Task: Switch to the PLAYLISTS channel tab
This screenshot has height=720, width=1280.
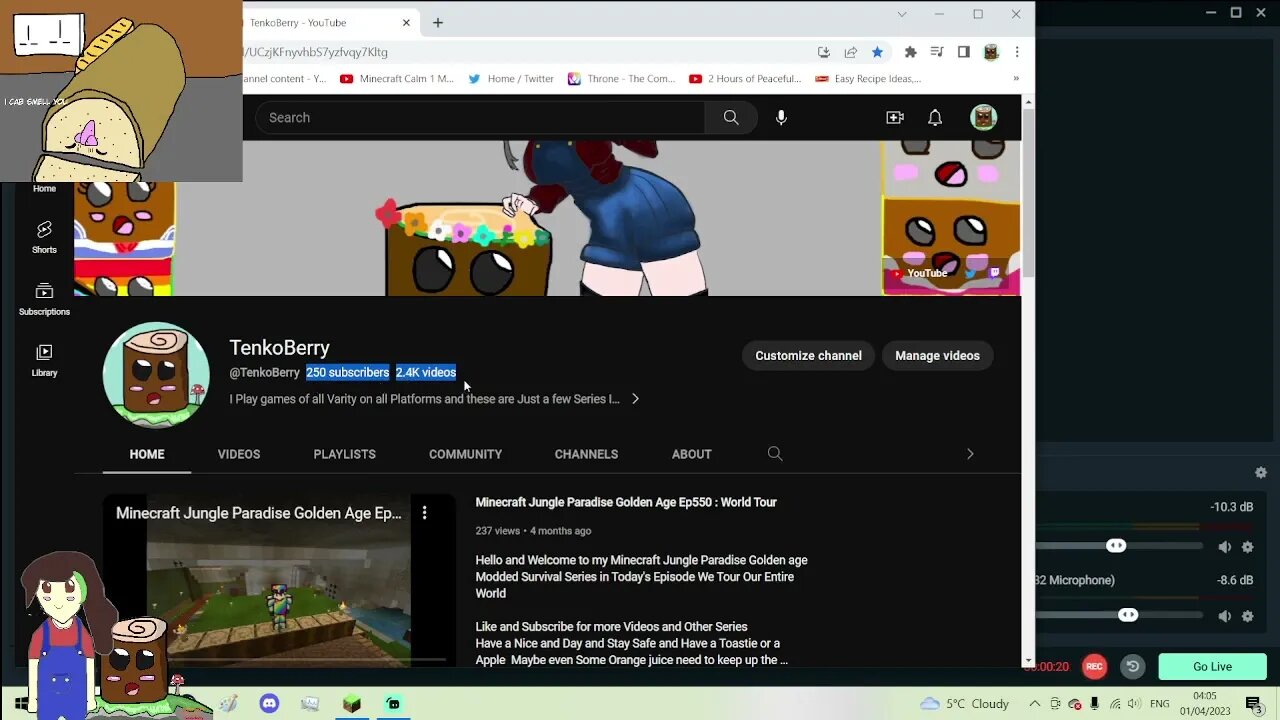Action: coord(345,454)
